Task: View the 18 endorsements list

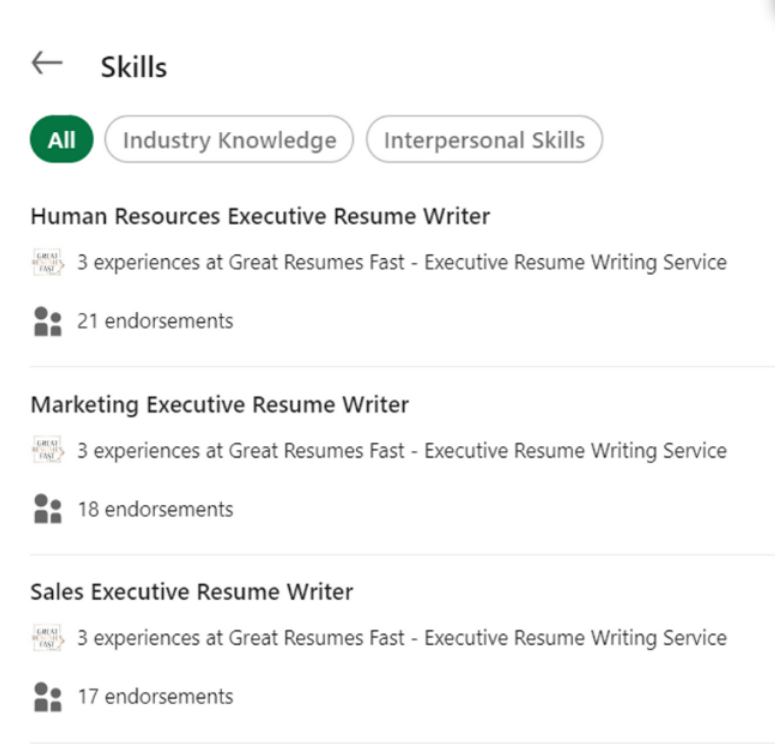Action: [155, 509]
